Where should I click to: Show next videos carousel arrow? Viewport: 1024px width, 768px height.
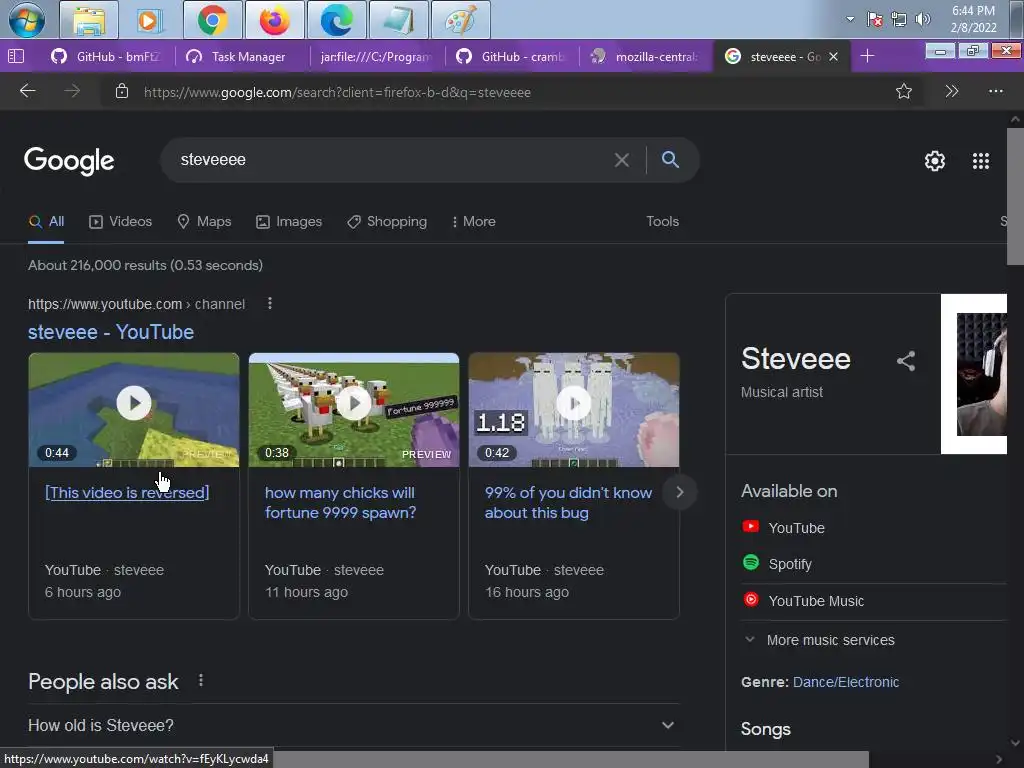(x=679, y=492)
